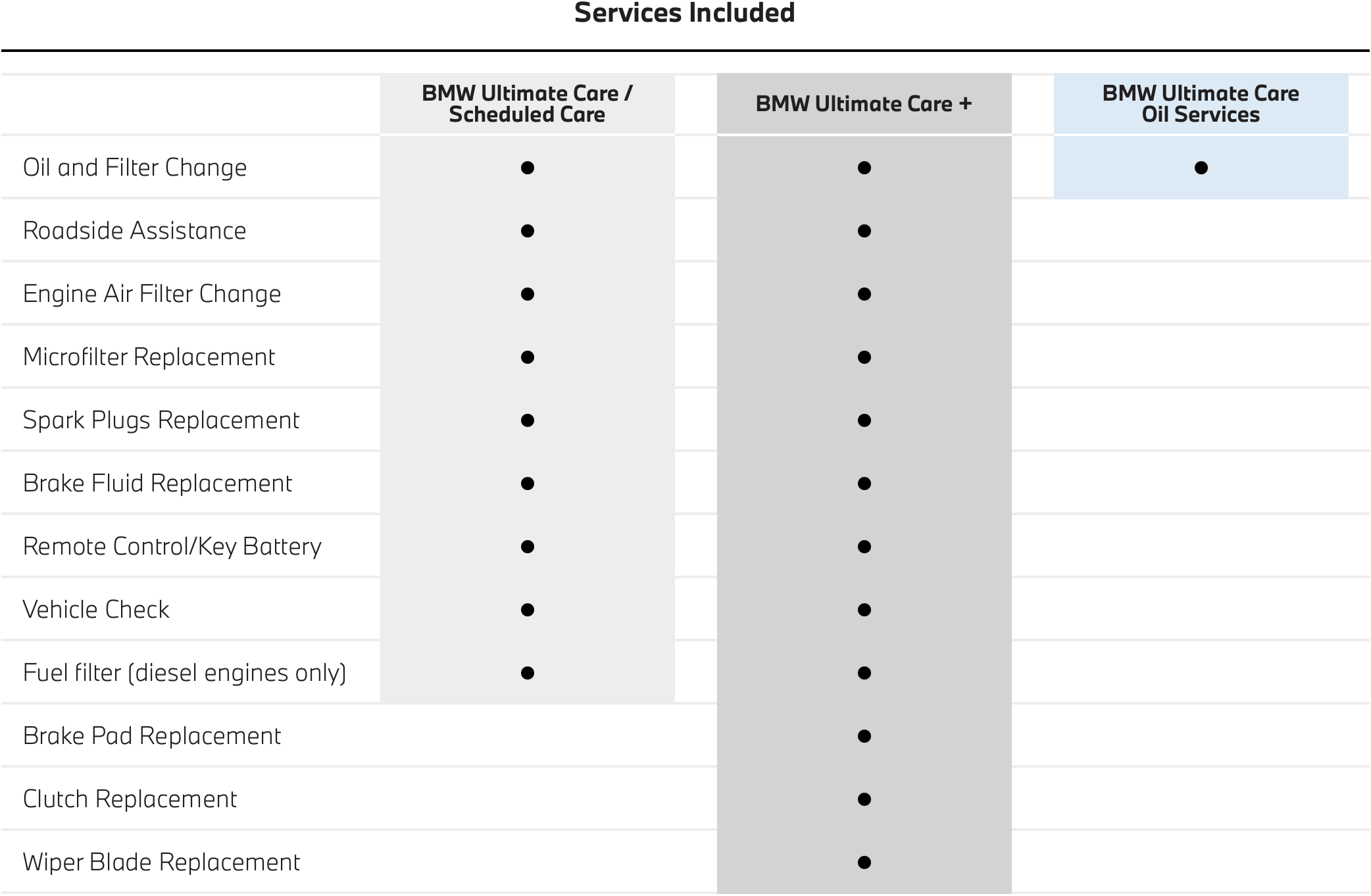Click the Scheduled Care dot for Brake Fluid Replacement
The height and width of the screenshot is (896, 1371).
coord(527,484)
